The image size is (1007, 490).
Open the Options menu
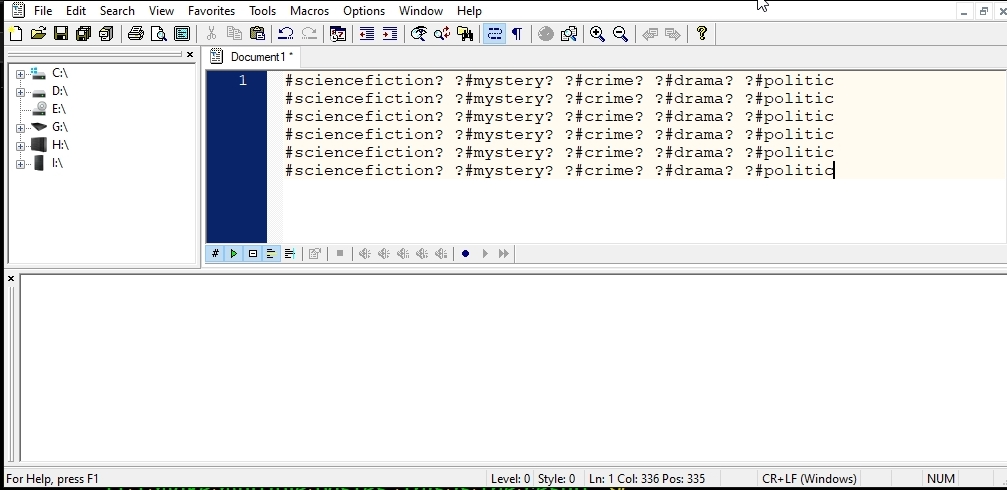[363, 11]
